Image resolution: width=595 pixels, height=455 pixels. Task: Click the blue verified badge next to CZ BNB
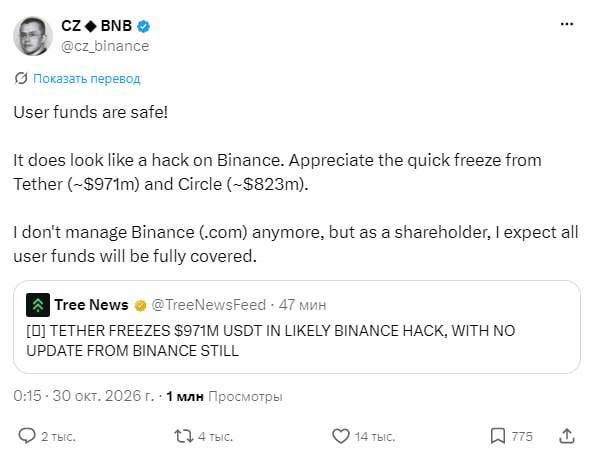click(x=143, y=26)
